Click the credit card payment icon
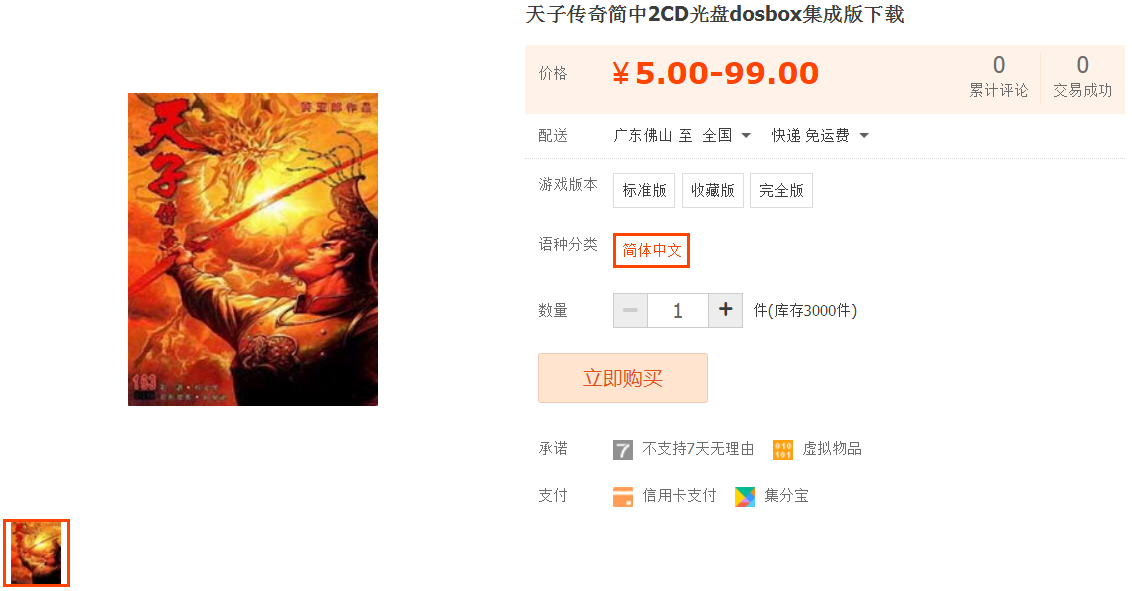Image resolution: width=1132 pixels, height=591 pixels. pos(622,496)
